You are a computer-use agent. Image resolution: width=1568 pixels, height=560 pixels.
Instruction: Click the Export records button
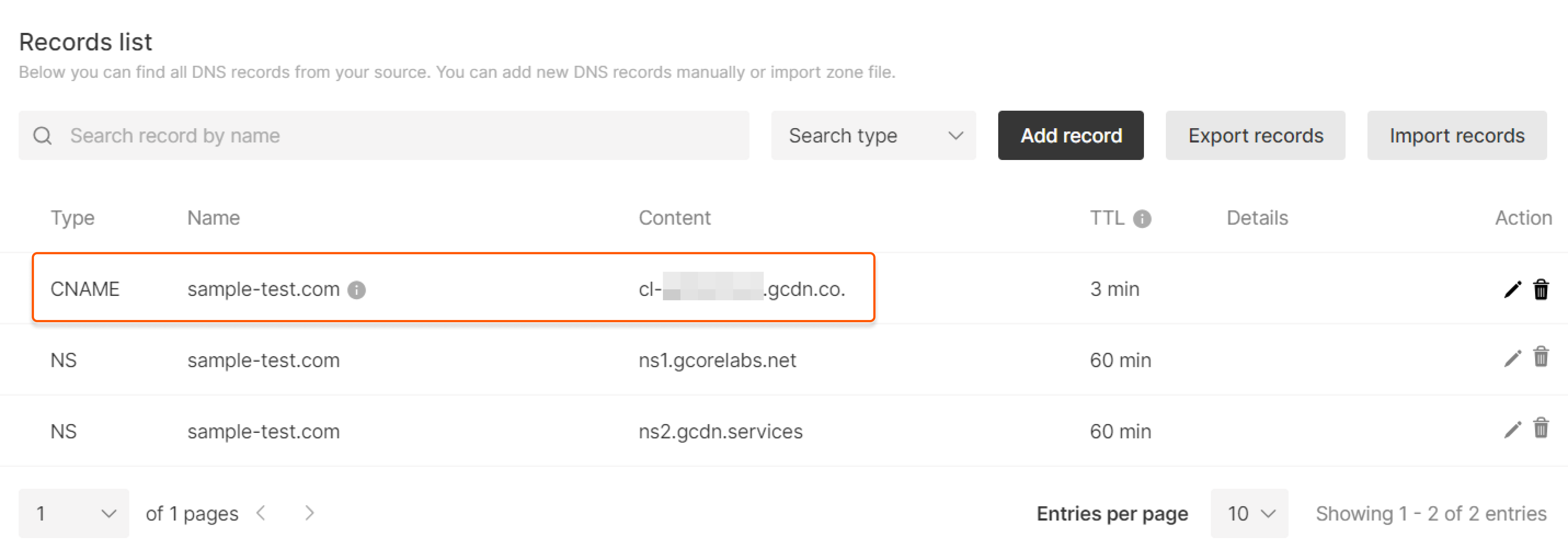(1255, 135)
